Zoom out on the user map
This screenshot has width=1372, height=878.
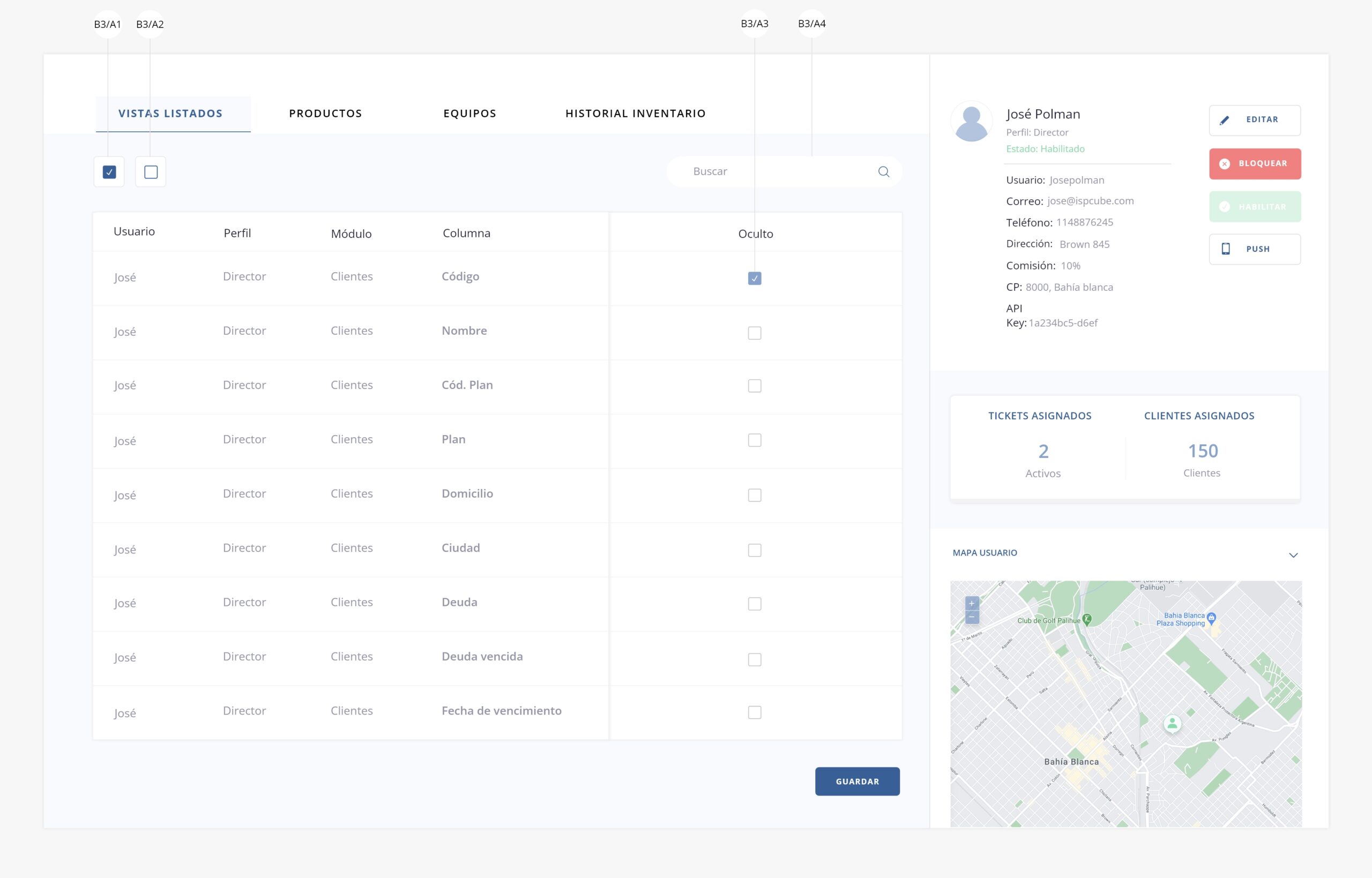pos(972,618)
